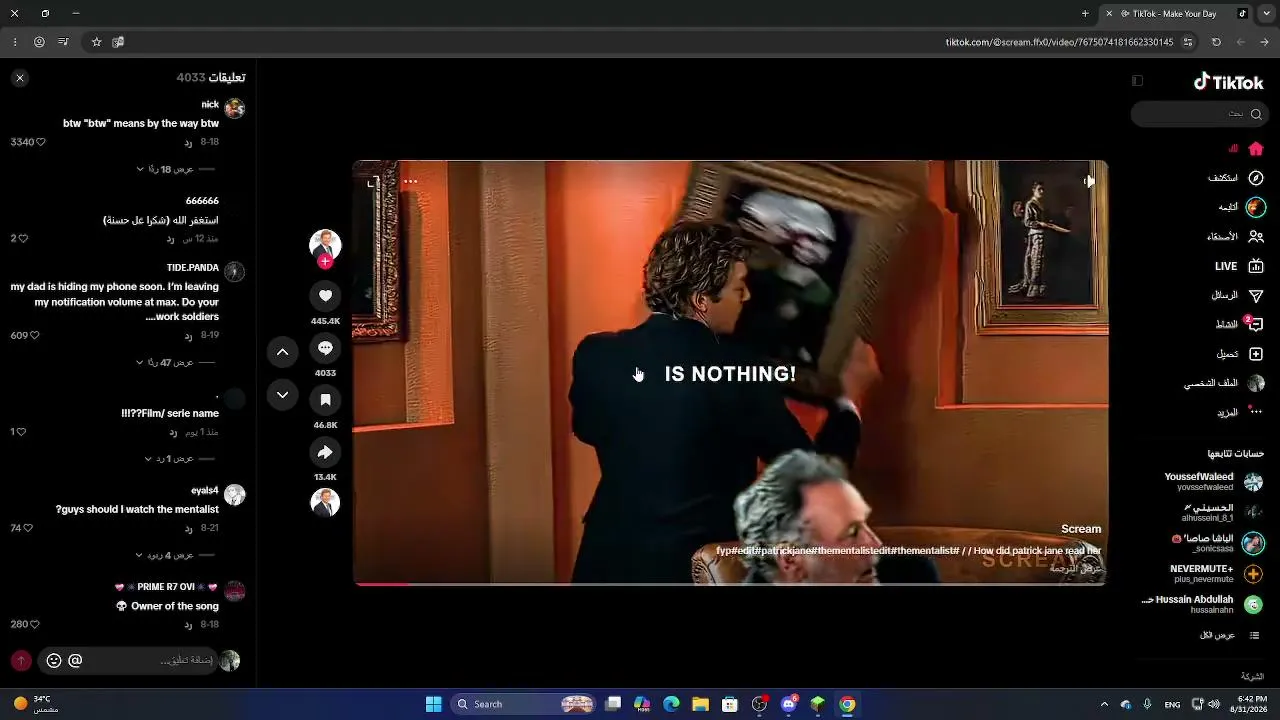Reload the page from the browser toolbar
This screenshot has height=720, width=1280.
coord(1216,42)
